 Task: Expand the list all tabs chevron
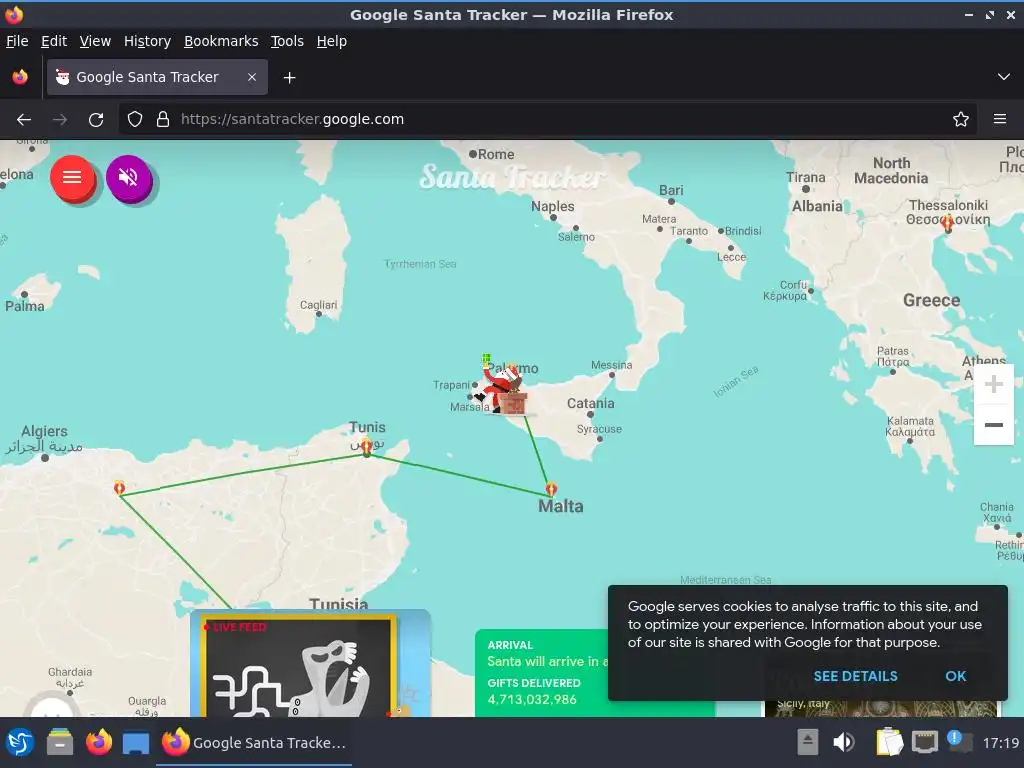[1003, 77]
